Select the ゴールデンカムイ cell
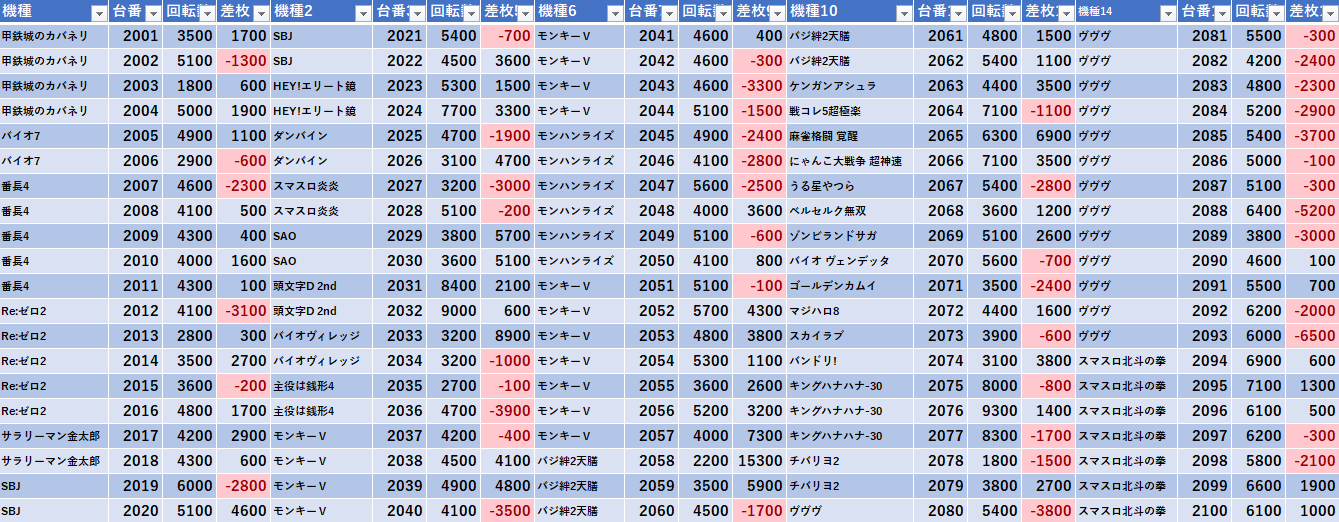 point(851,286)
